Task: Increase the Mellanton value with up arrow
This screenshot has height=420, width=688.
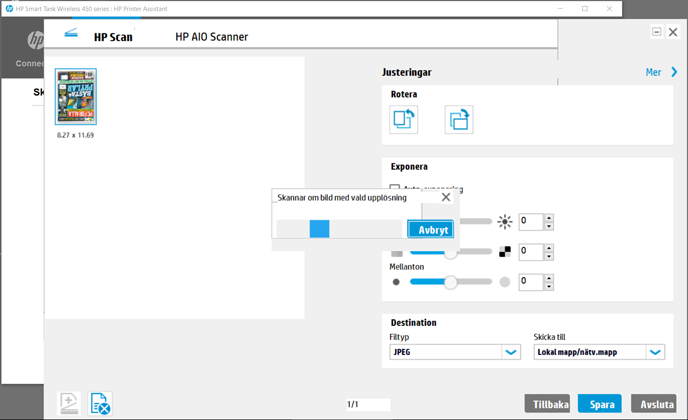Action: click(549, 278)
